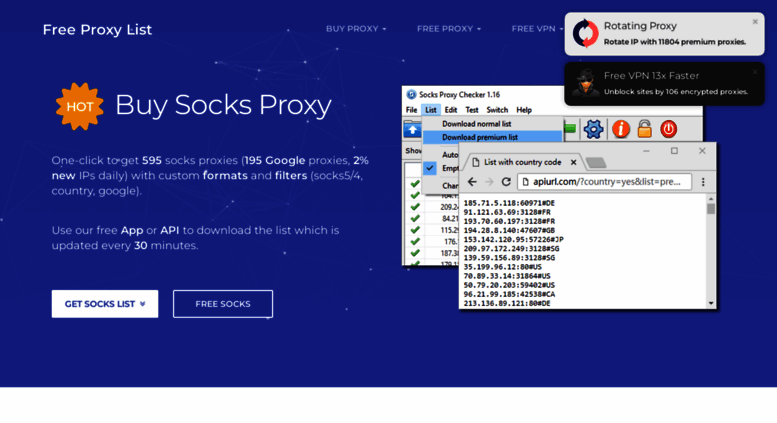Select proxy line 209.97.172.249:3128#SG
Image resolution: width=777 pixels, height=423 pixels.
click(x=511, y=249)
